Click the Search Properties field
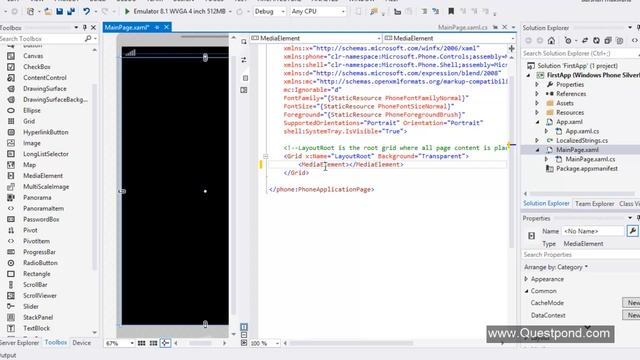640x360 pixels. click(x=580, y=255)
